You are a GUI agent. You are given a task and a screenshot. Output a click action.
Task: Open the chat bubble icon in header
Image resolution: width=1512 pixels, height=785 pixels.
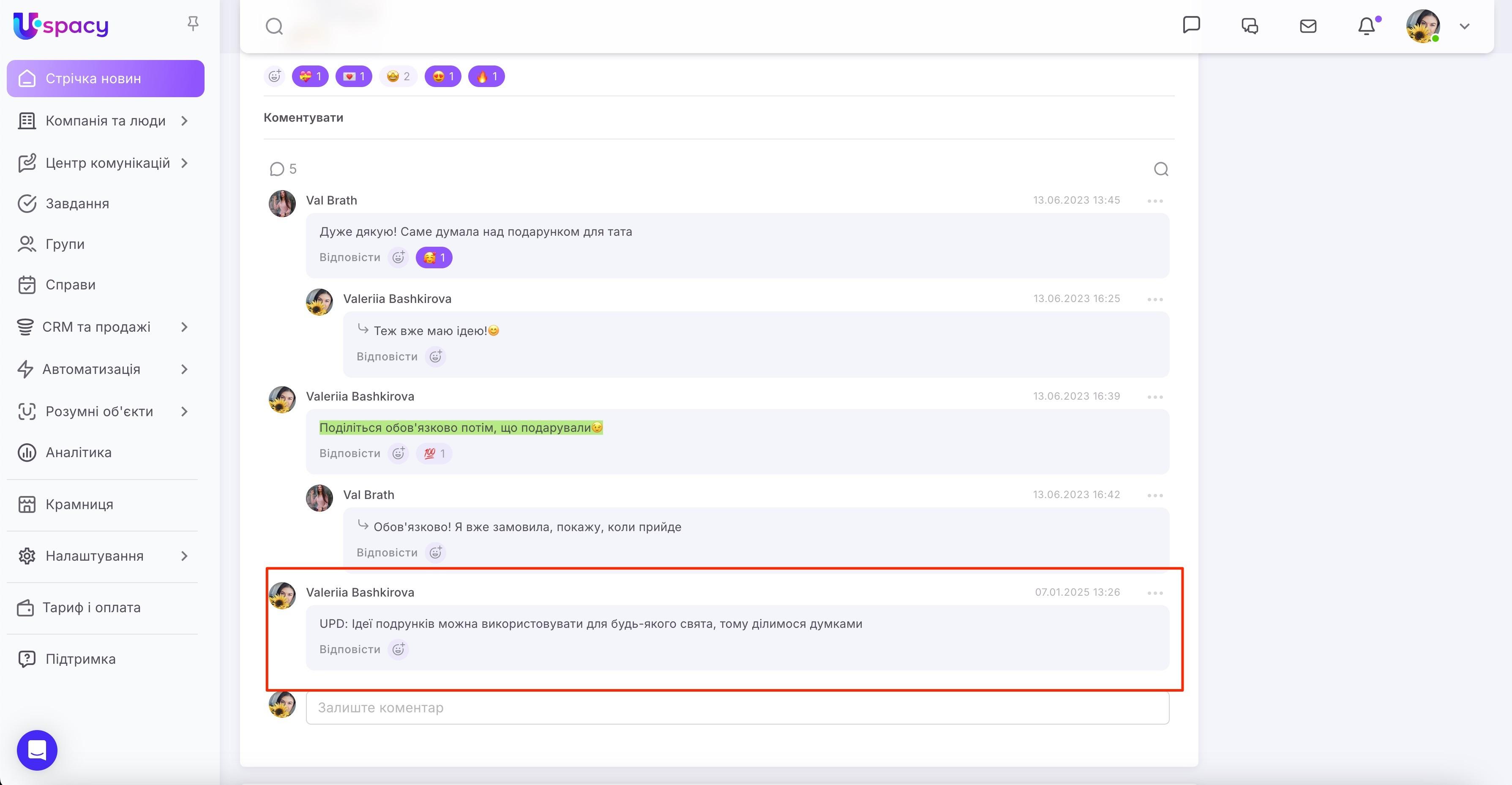(x=1191, y=25)
